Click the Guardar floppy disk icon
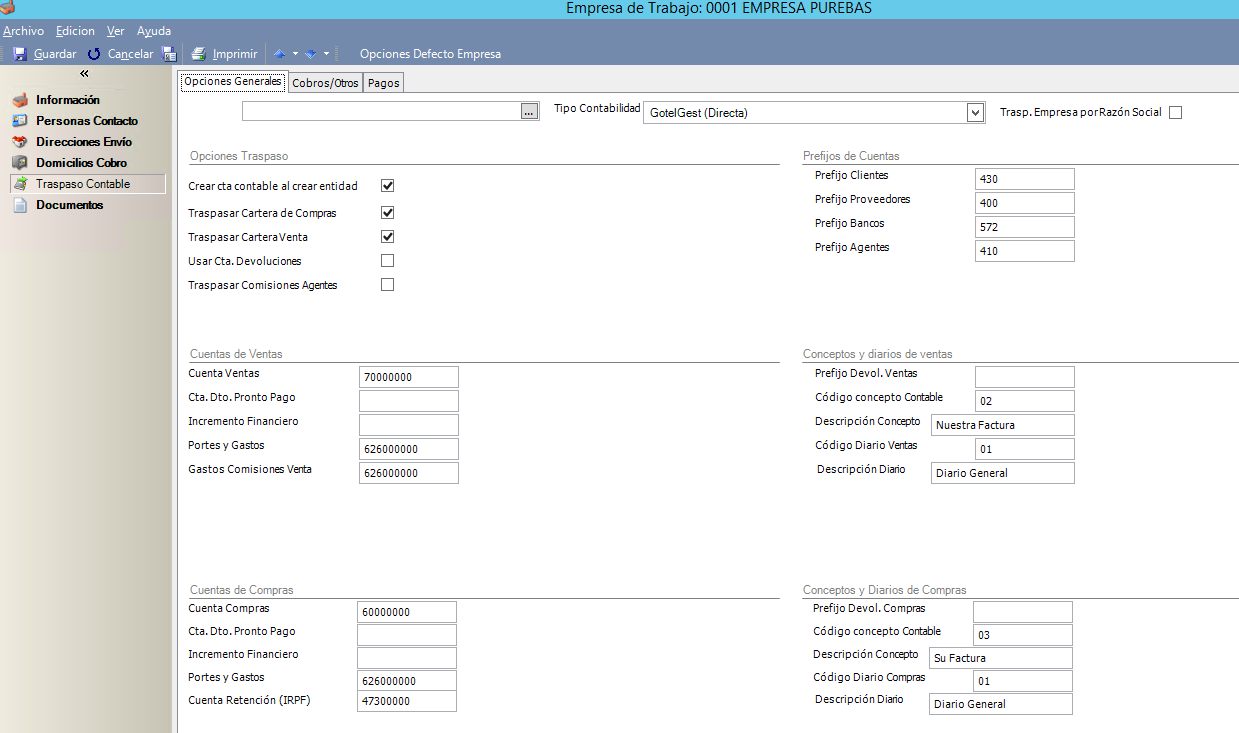This screenshot has height=733, width=1239. 20,54
